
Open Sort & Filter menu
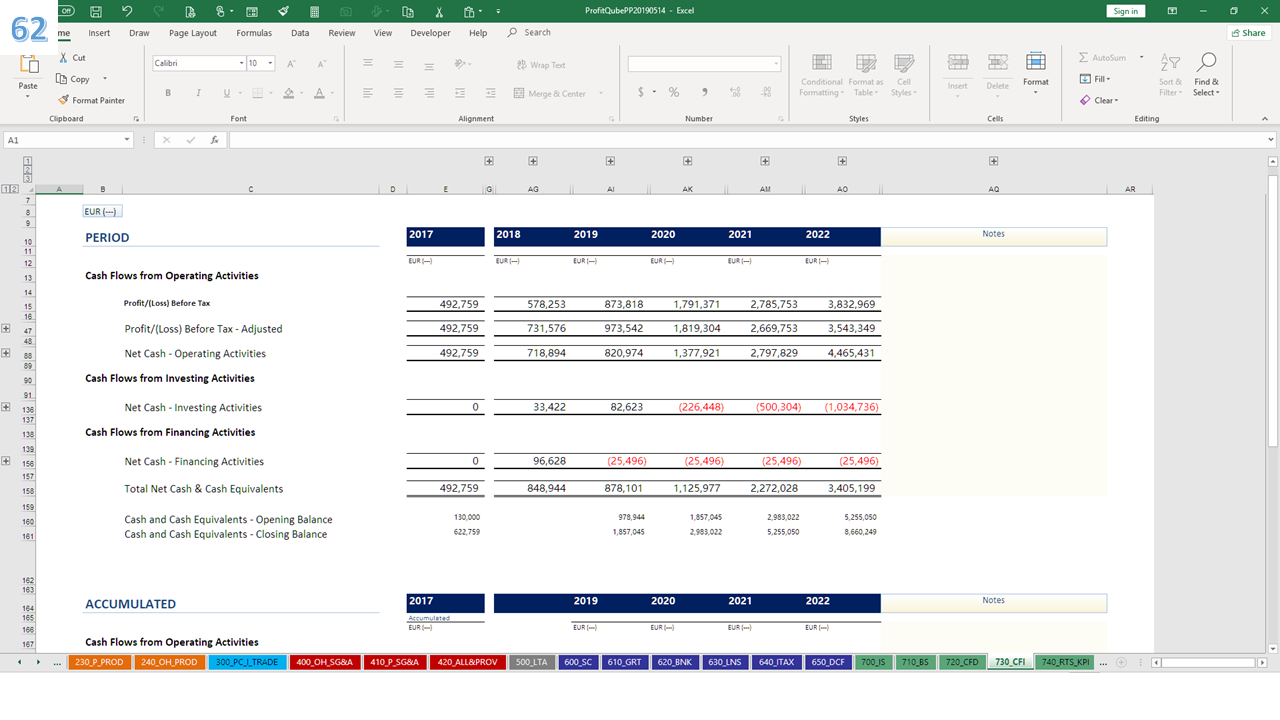point(1170,74)
